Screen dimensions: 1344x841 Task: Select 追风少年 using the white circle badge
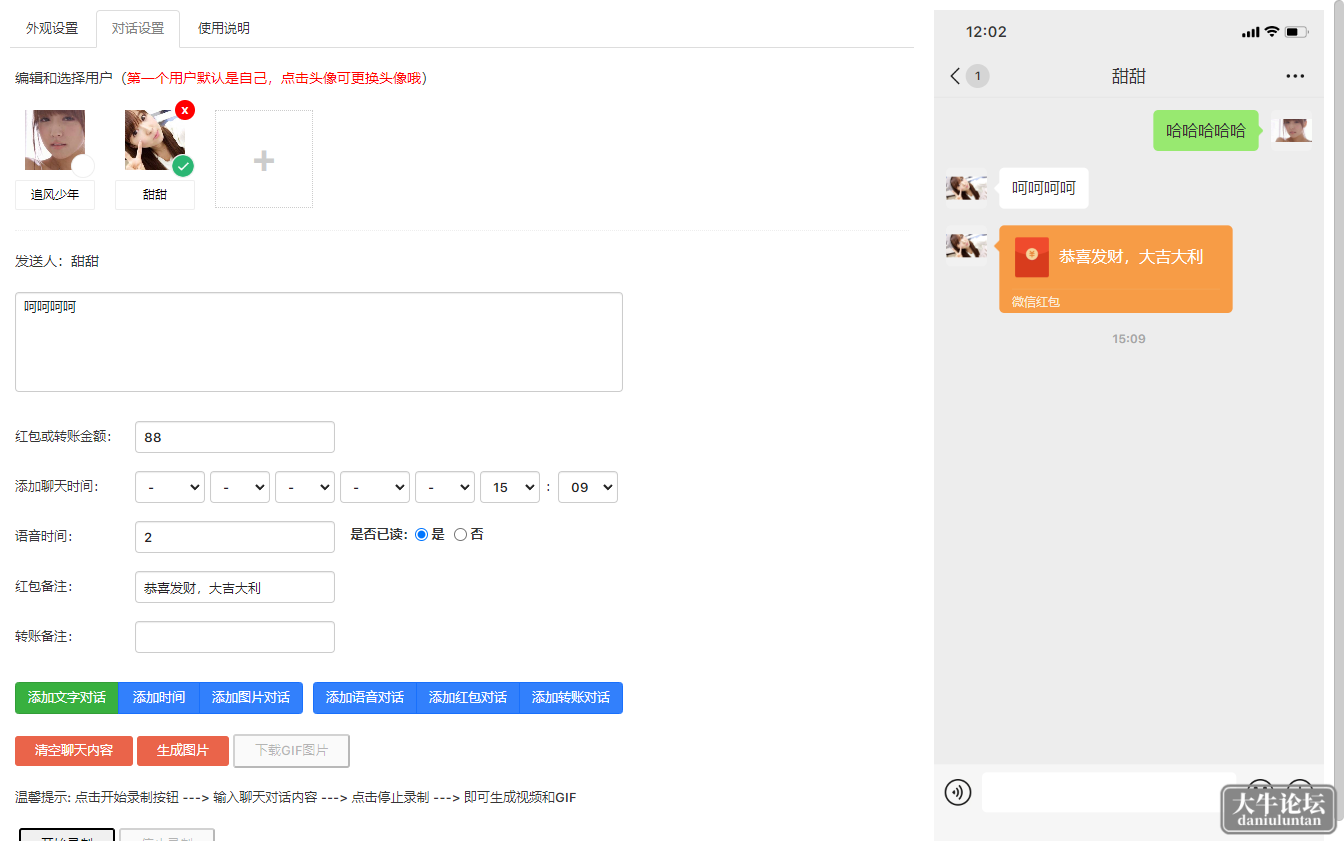83,166
